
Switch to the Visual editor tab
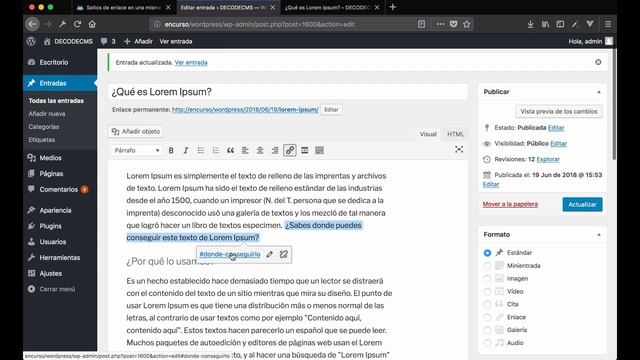click(x=428, y=134)
